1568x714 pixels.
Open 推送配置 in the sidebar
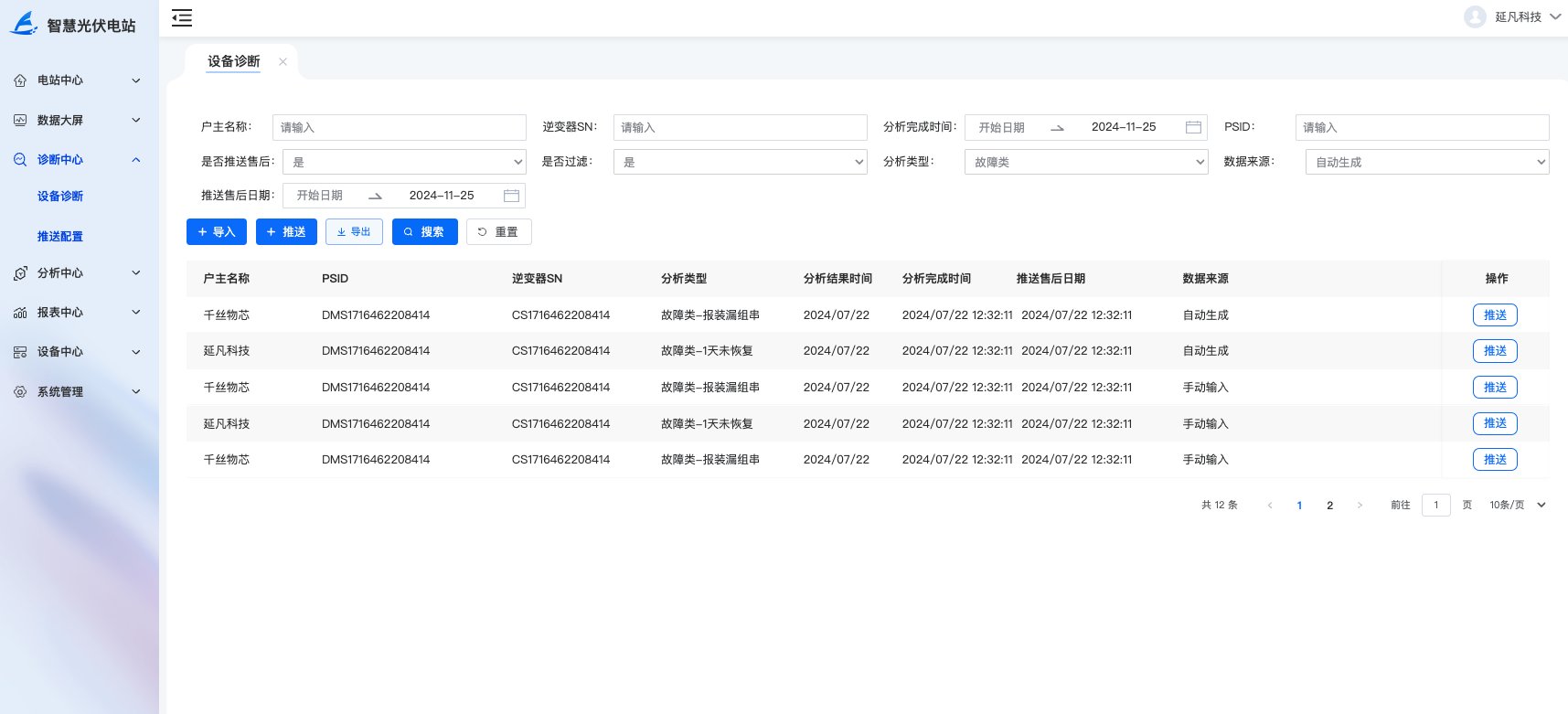[x=60, y=236]
